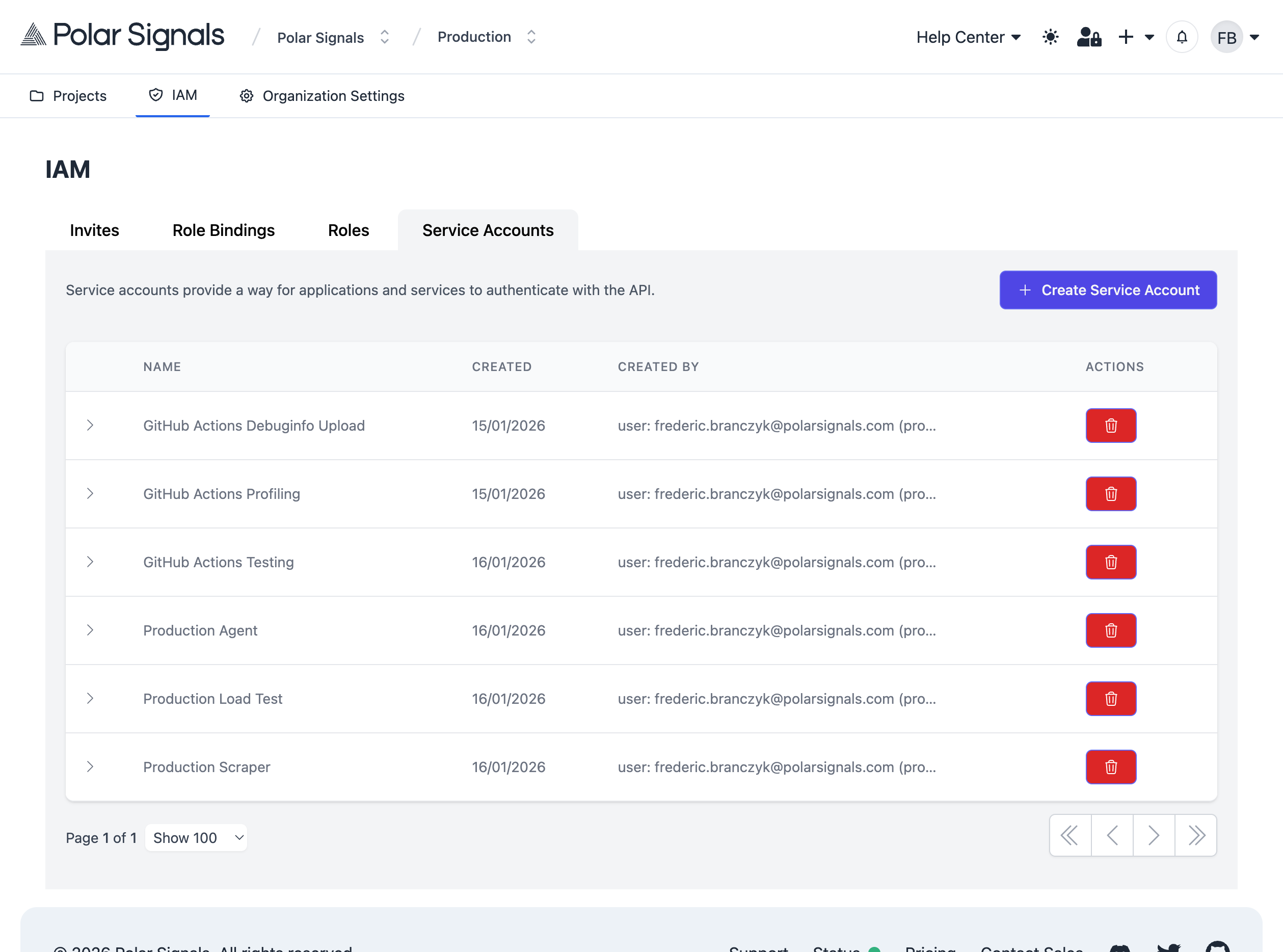Toggle light/dark theme with the sun icon
The height and width of the screenshot is (952, 1283).
pyautogui.click(x=1050, y=37)
